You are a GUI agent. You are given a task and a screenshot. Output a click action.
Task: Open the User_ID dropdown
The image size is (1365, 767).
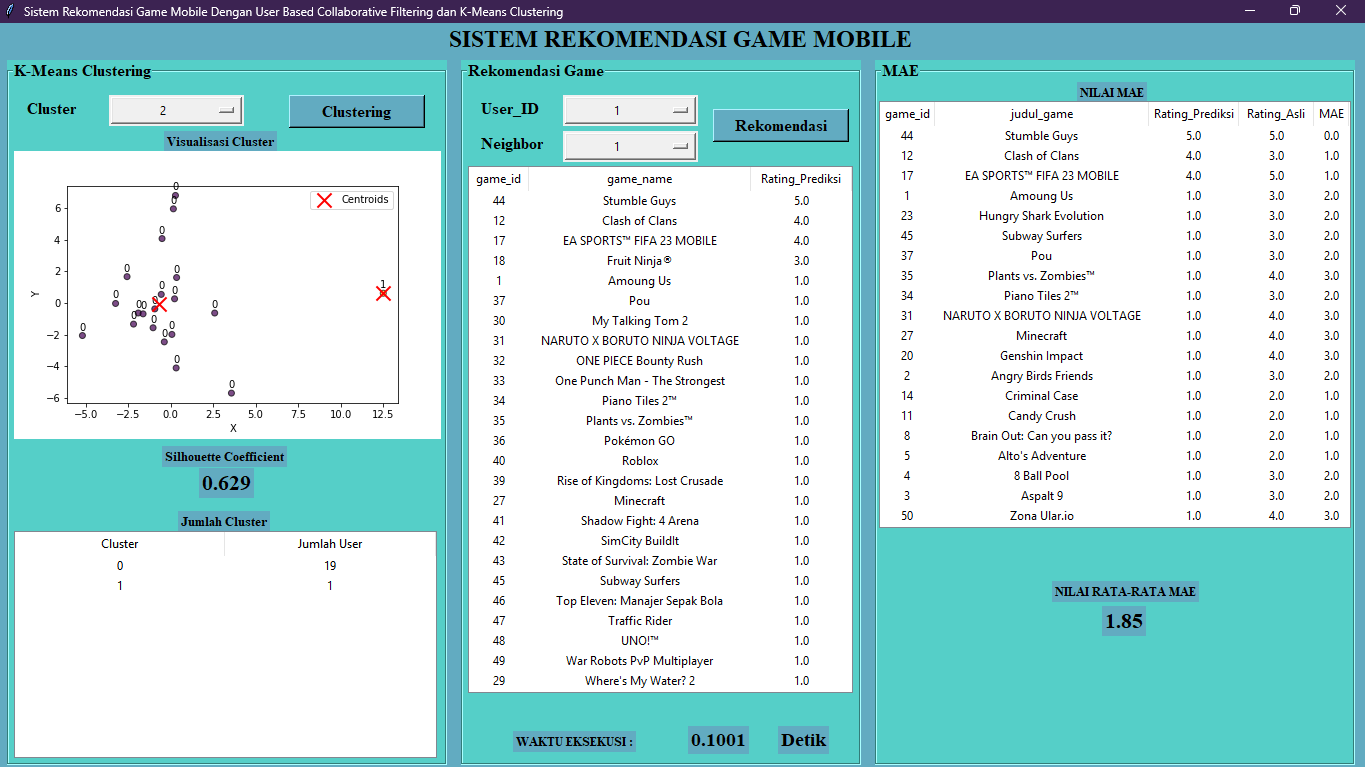tap(629, 110)
